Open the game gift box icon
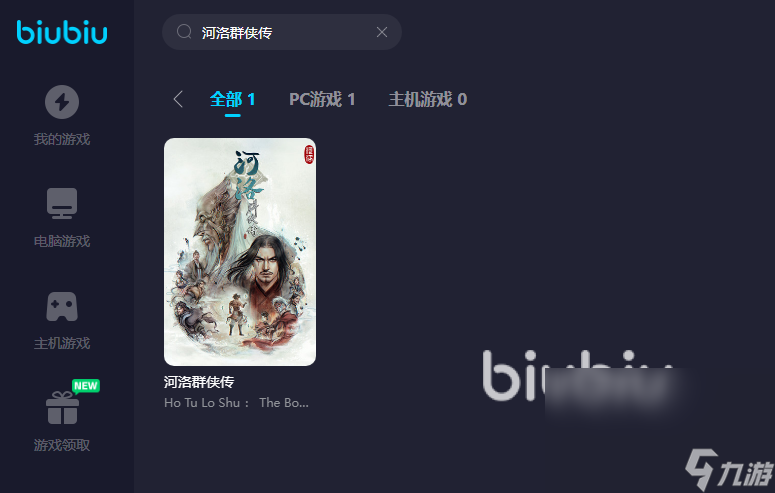 click(x=62, y=408)
